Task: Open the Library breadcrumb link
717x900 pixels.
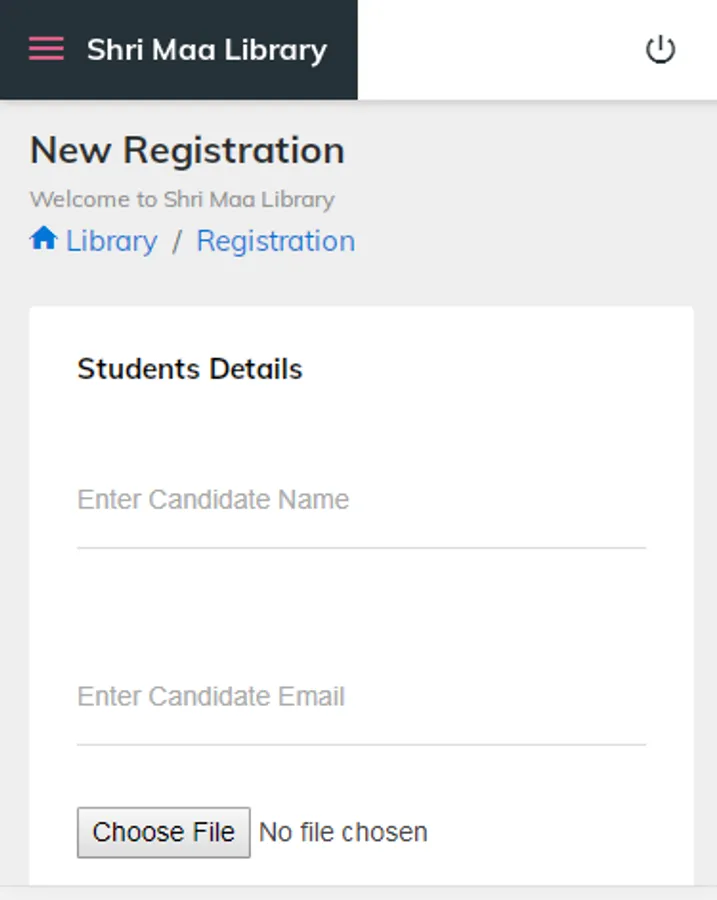Action: coord(111,241)
